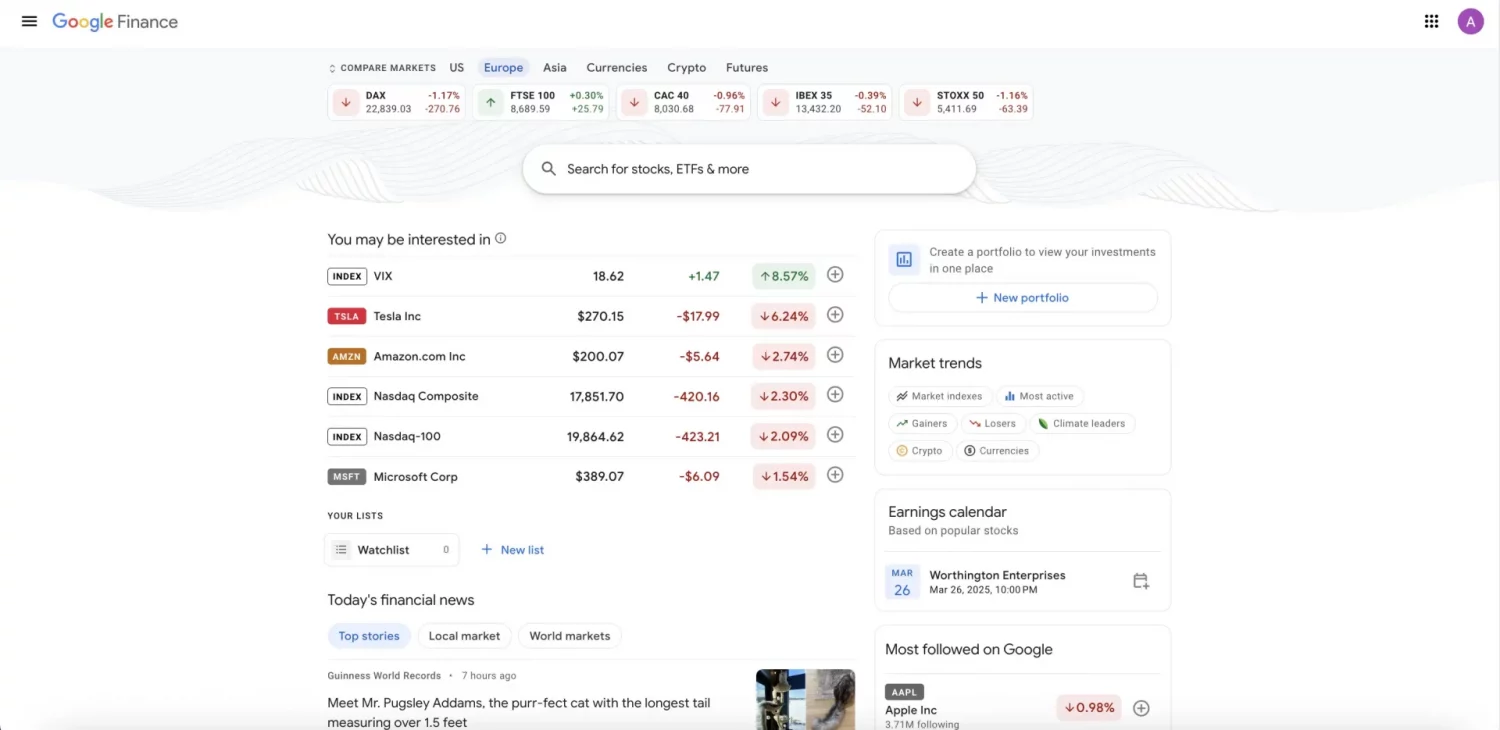Open the Losers trend chip
This screenshot has width=1500, height=730.
click(993, 423)
